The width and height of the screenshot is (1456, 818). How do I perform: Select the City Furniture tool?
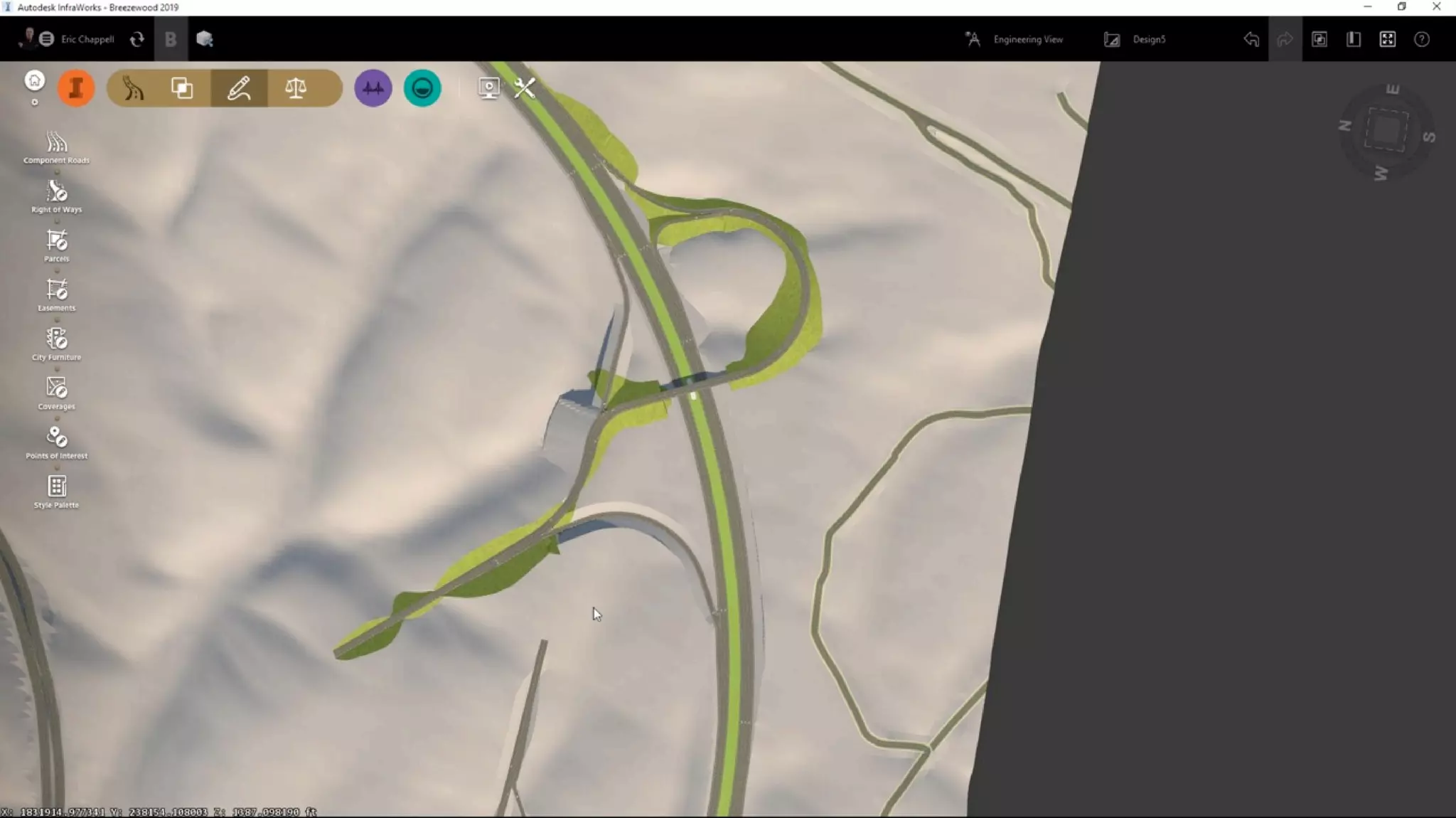(x=56, y=339)
